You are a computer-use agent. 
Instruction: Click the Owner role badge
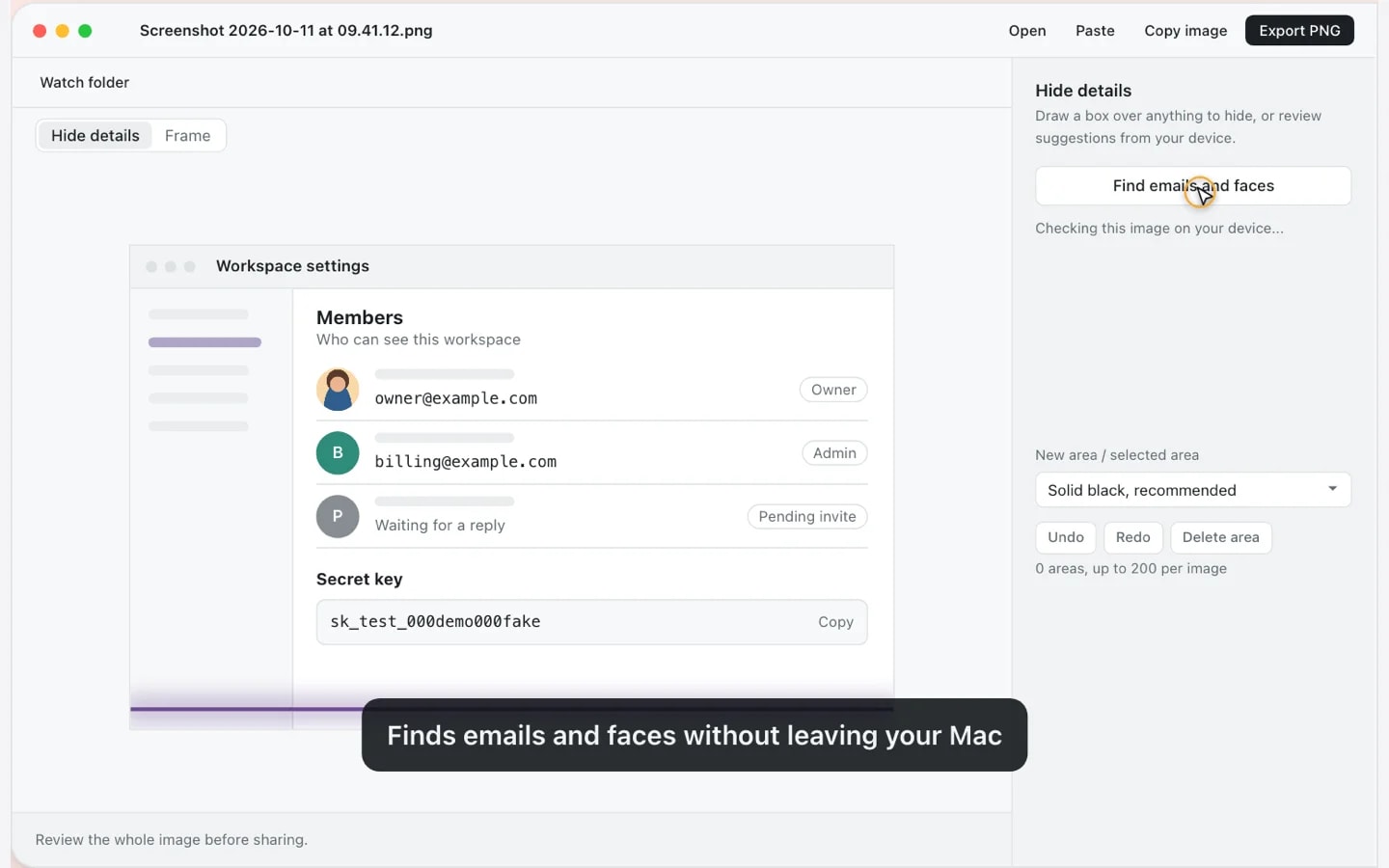pos(833,390)
